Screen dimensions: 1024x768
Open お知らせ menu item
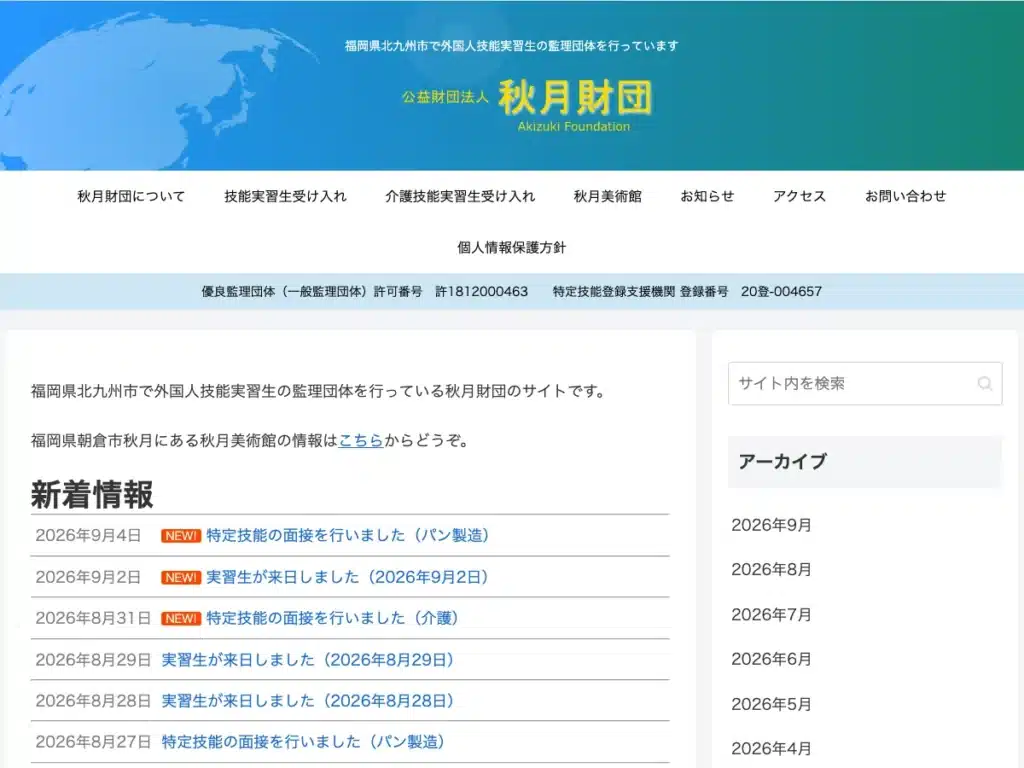point(707,196)
